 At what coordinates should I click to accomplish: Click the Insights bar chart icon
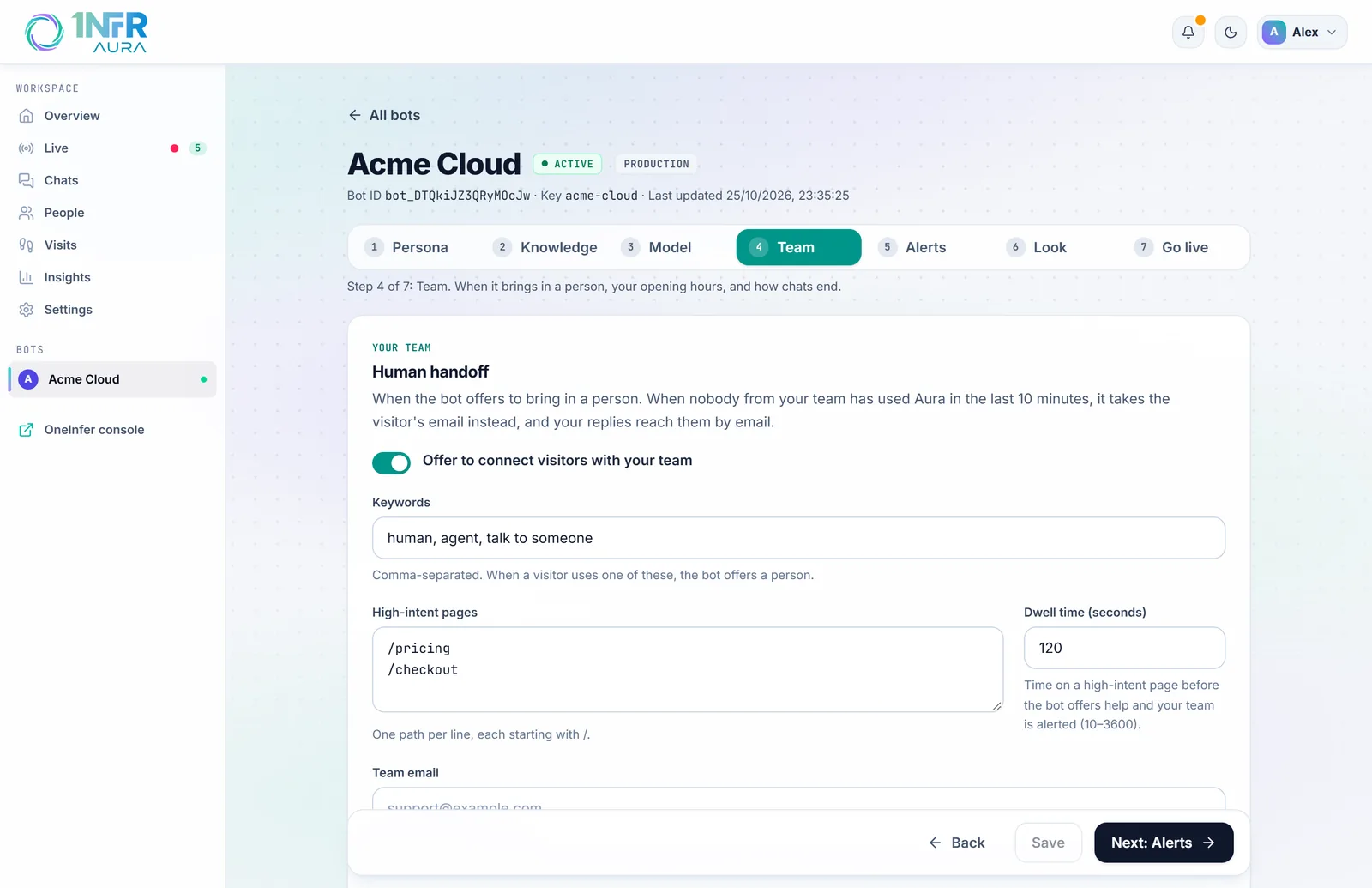(27, 277)
